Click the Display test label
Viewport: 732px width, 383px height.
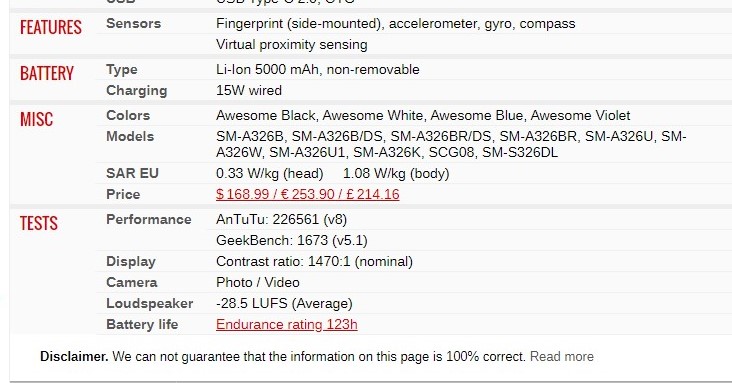click(131, 262)
